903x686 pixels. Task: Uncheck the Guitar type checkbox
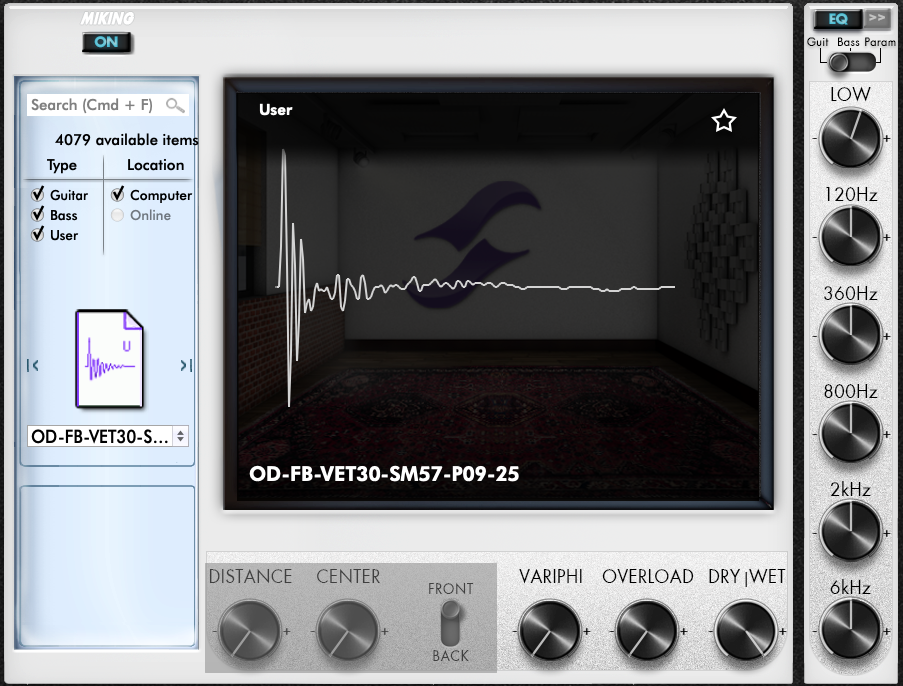coord(38,195)
